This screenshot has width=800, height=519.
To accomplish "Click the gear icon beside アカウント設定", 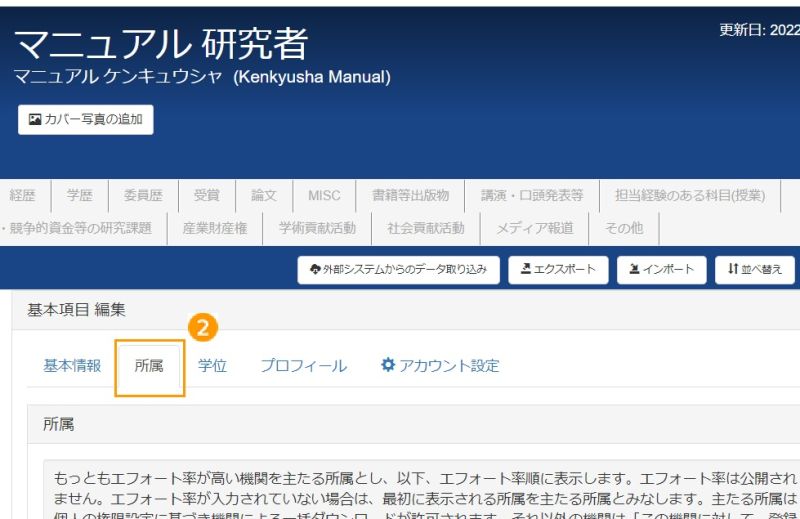I will (x=388, y=365).
